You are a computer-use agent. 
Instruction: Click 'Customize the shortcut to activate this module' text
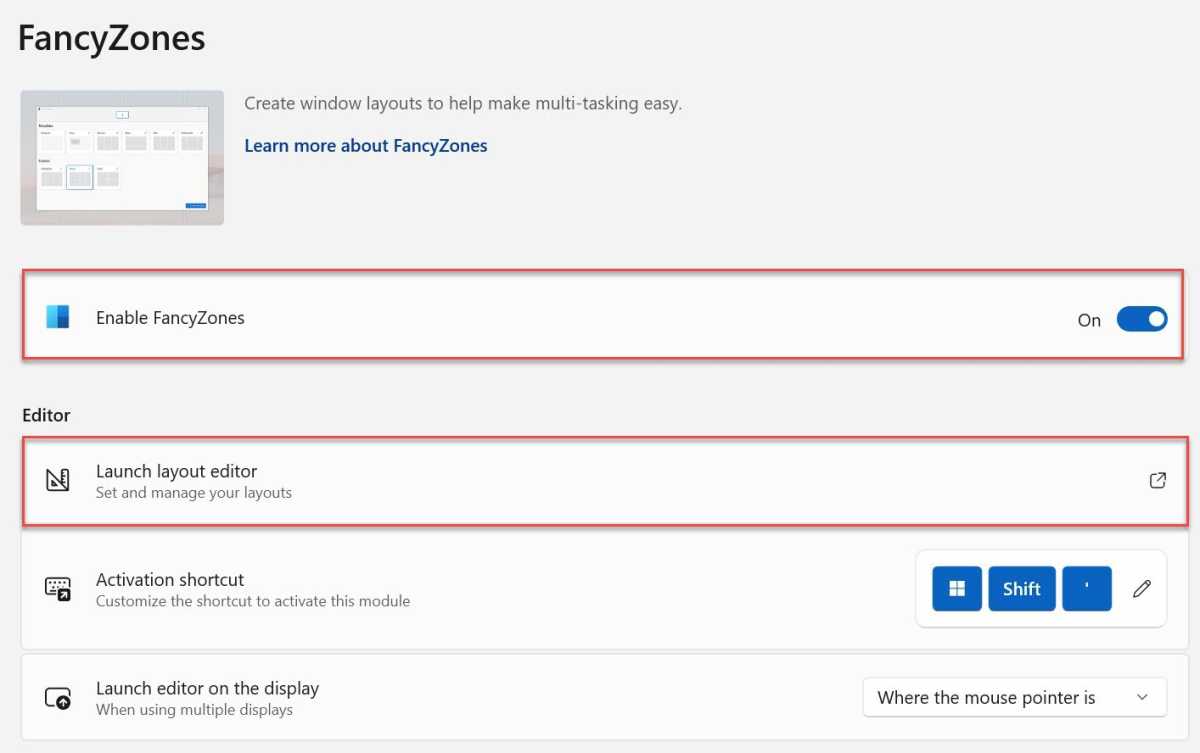click(x=253, y=601)
